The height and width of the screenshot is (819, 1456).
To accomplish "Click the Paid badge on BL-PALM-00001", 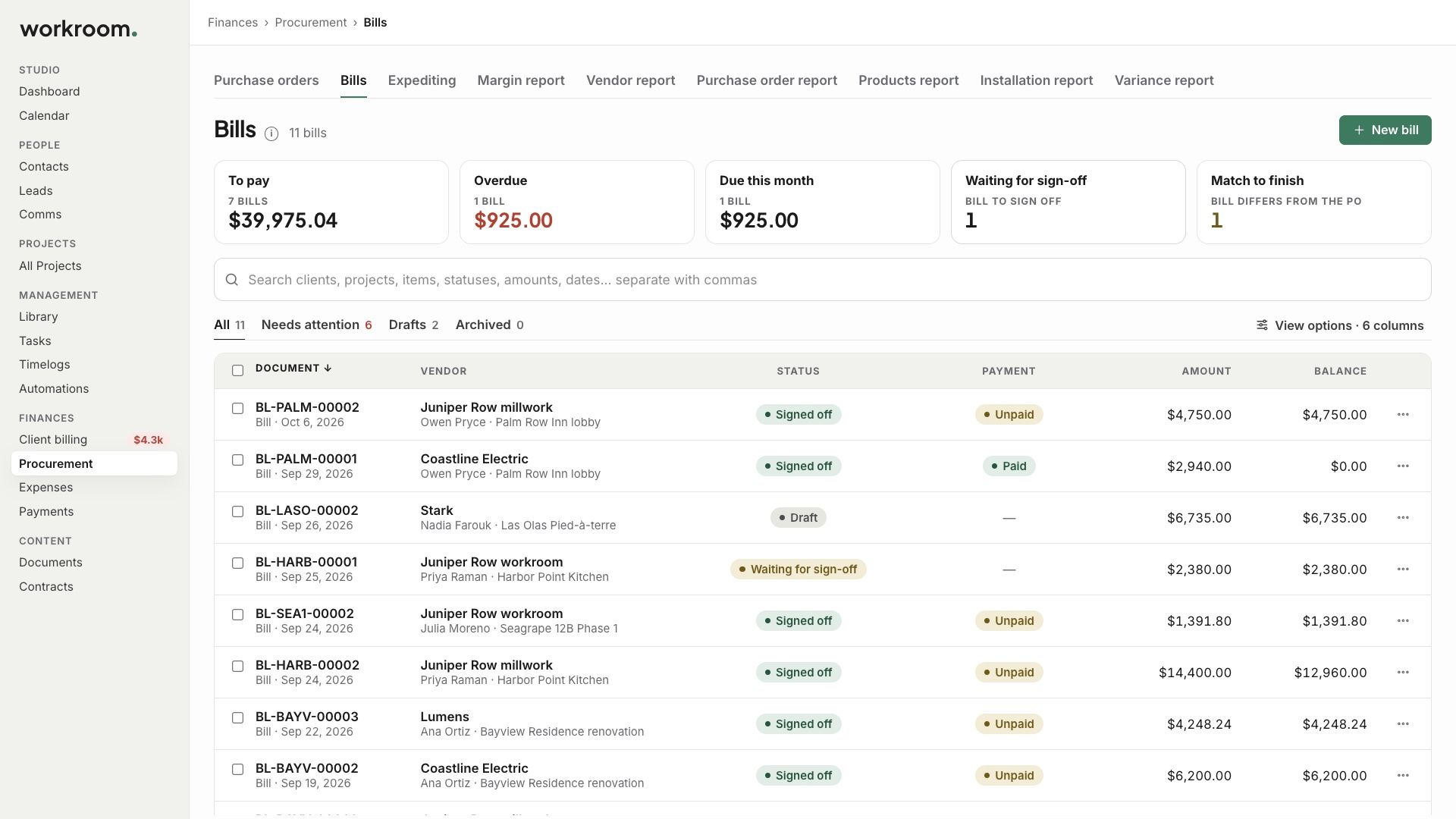I will 1009,466.
